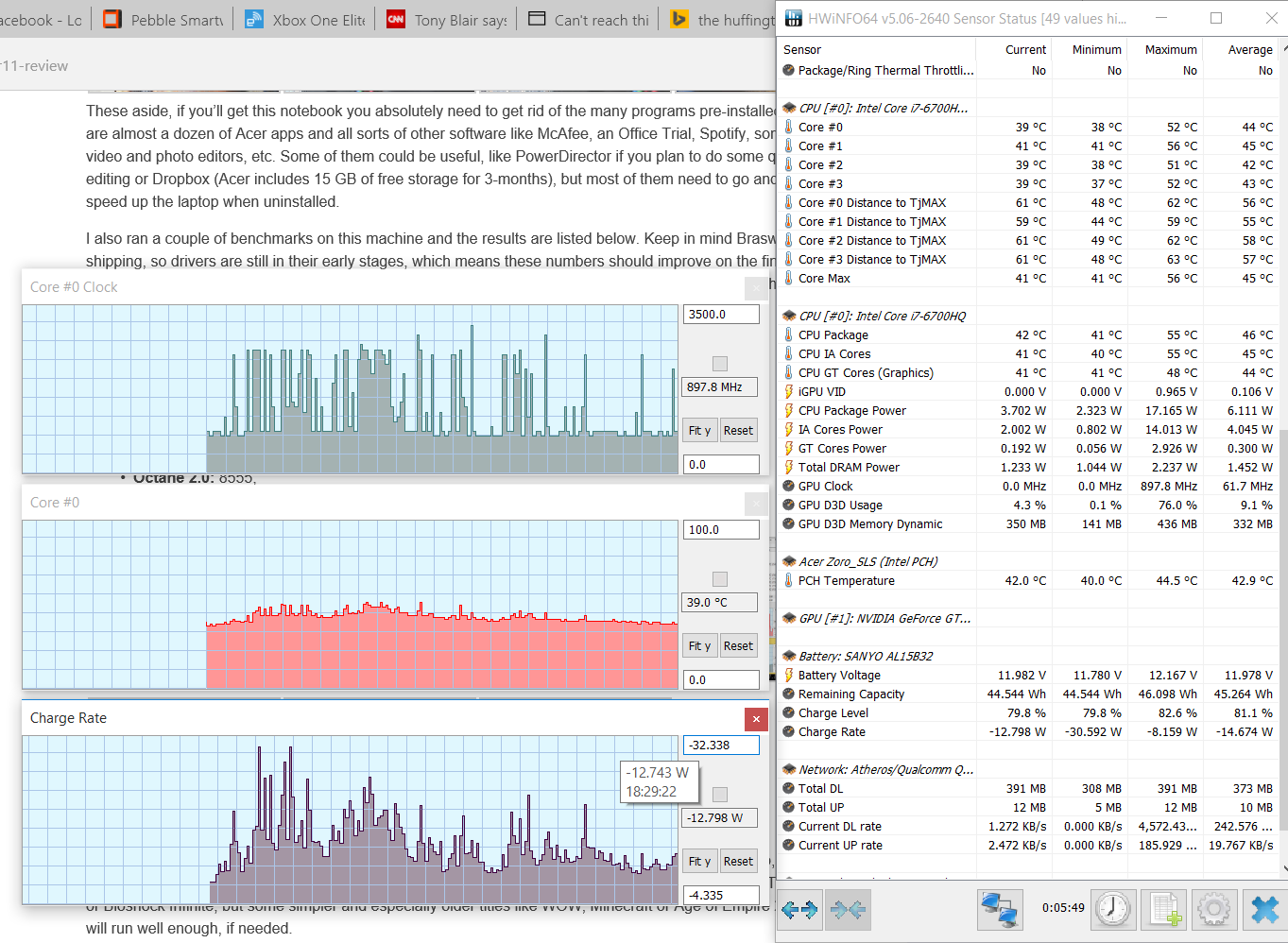Click the Network Atheros/Qualcomm chip icon
Image resolution: width=1288 pixels, height=943 pixels.
pos(789,769)
